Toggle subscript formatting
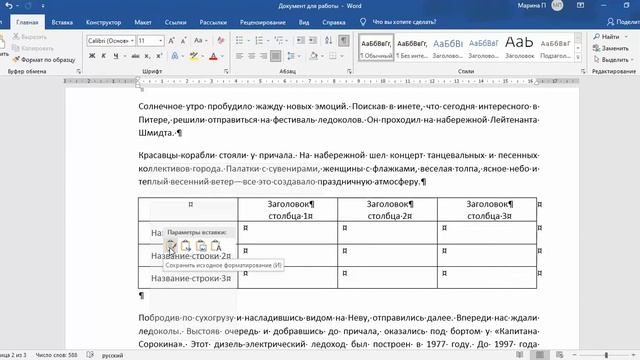This screenshot has width=640, height=360. [147, 56]
